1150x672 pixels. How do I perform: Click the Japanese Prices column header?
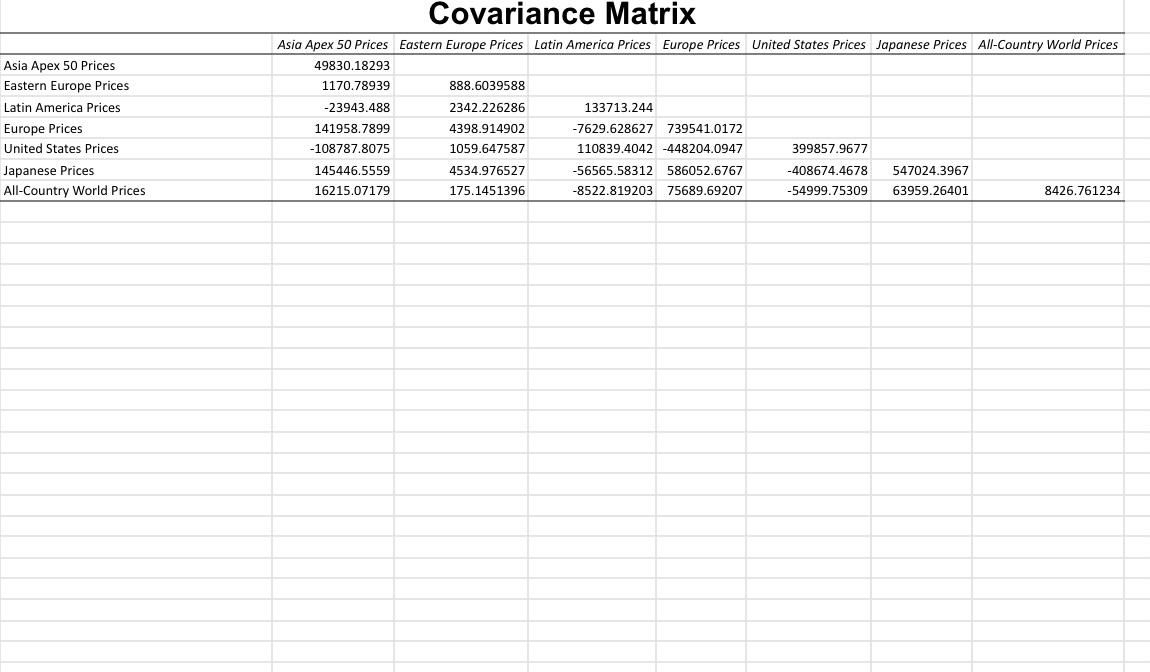921,44
